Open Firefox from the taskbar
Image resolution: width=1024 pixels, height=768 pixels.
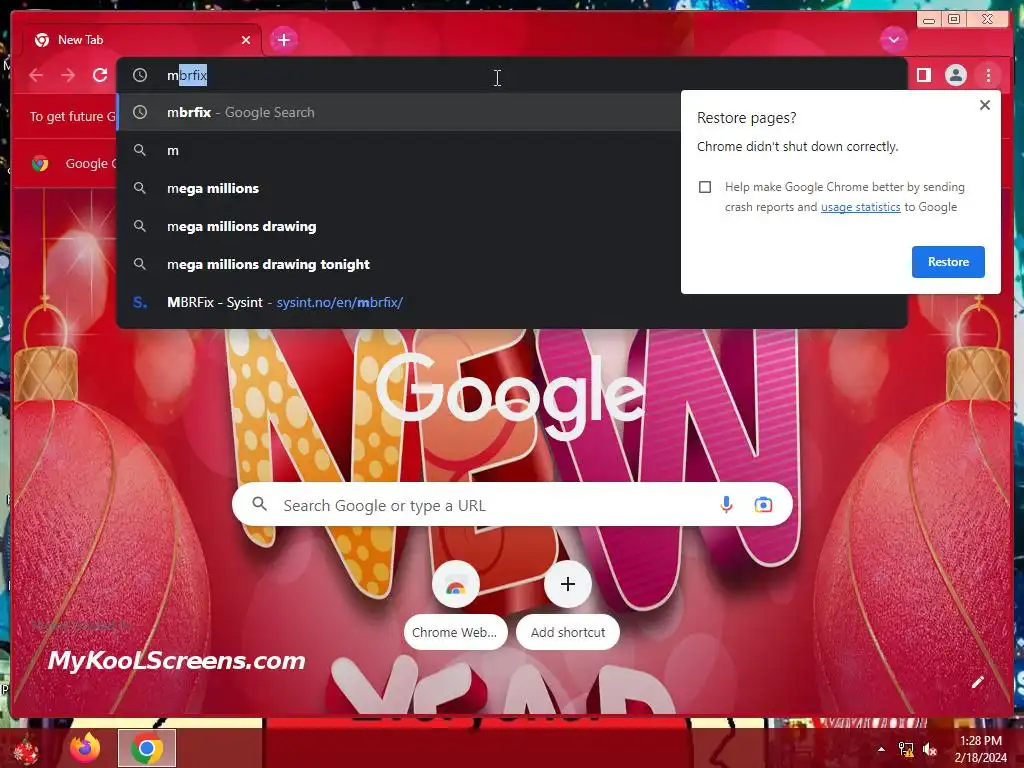pyautogui.click(x=86, y=748)
